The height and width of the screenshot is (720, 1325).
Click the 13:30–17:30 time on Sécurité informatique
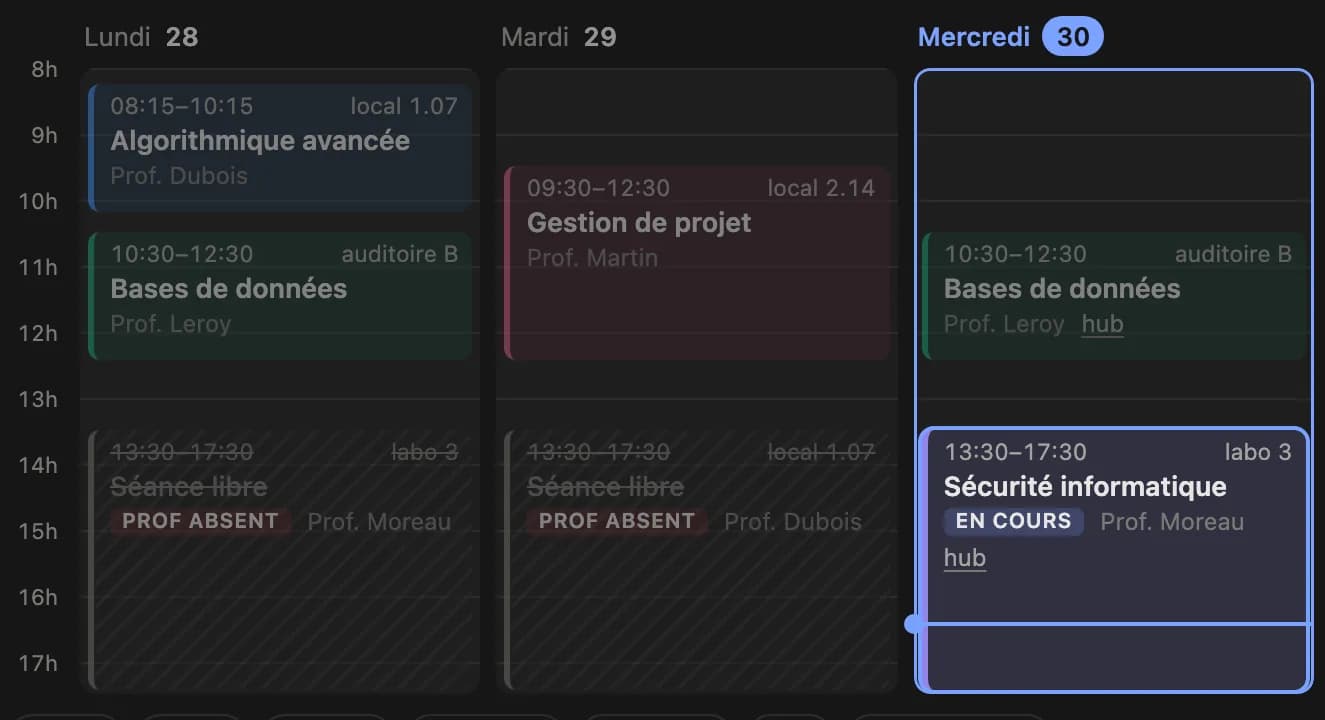(x=1015, y=452)
